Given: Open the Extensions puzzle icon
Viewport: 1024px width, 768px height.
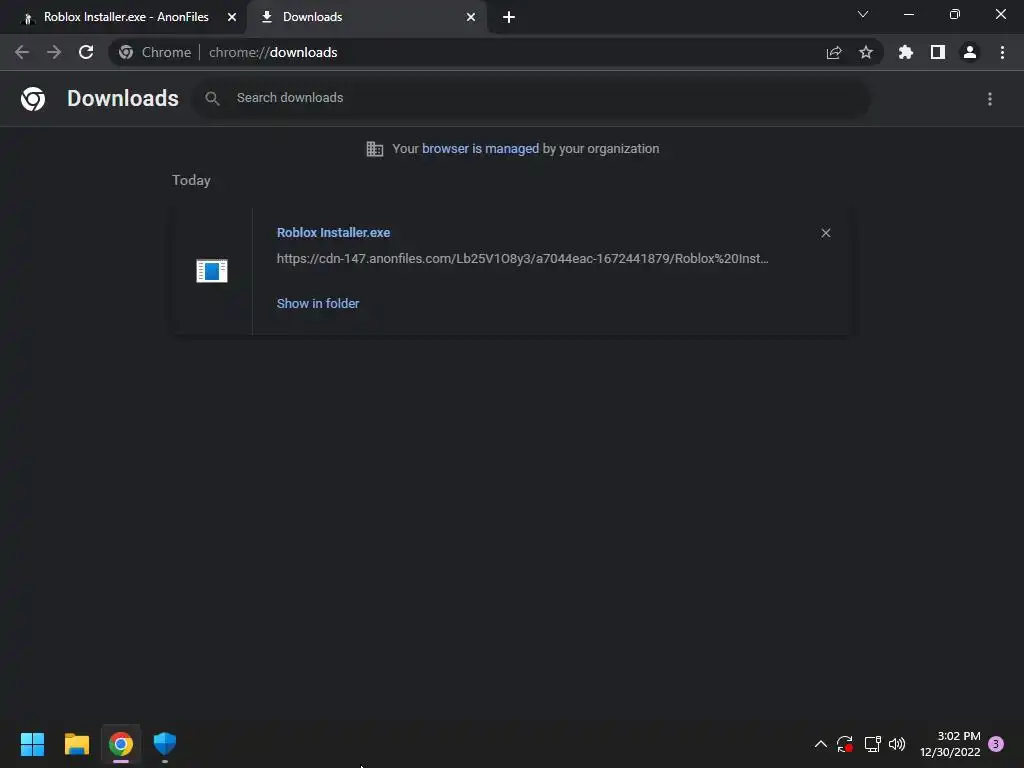Looking at the screenshot, I should [x=906, y=52].
